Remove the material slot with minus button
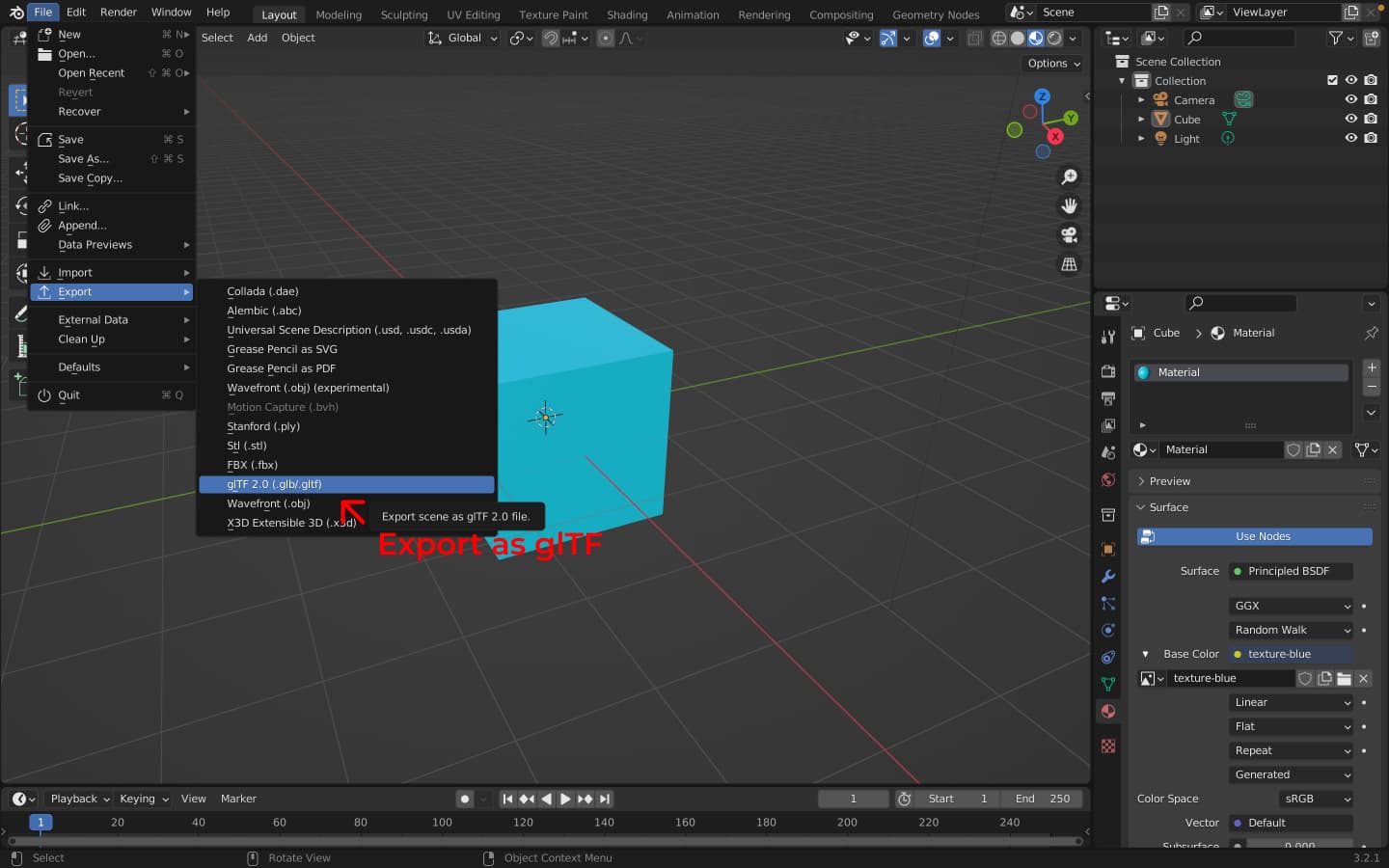1389x868 pixels. [1371, 387]
